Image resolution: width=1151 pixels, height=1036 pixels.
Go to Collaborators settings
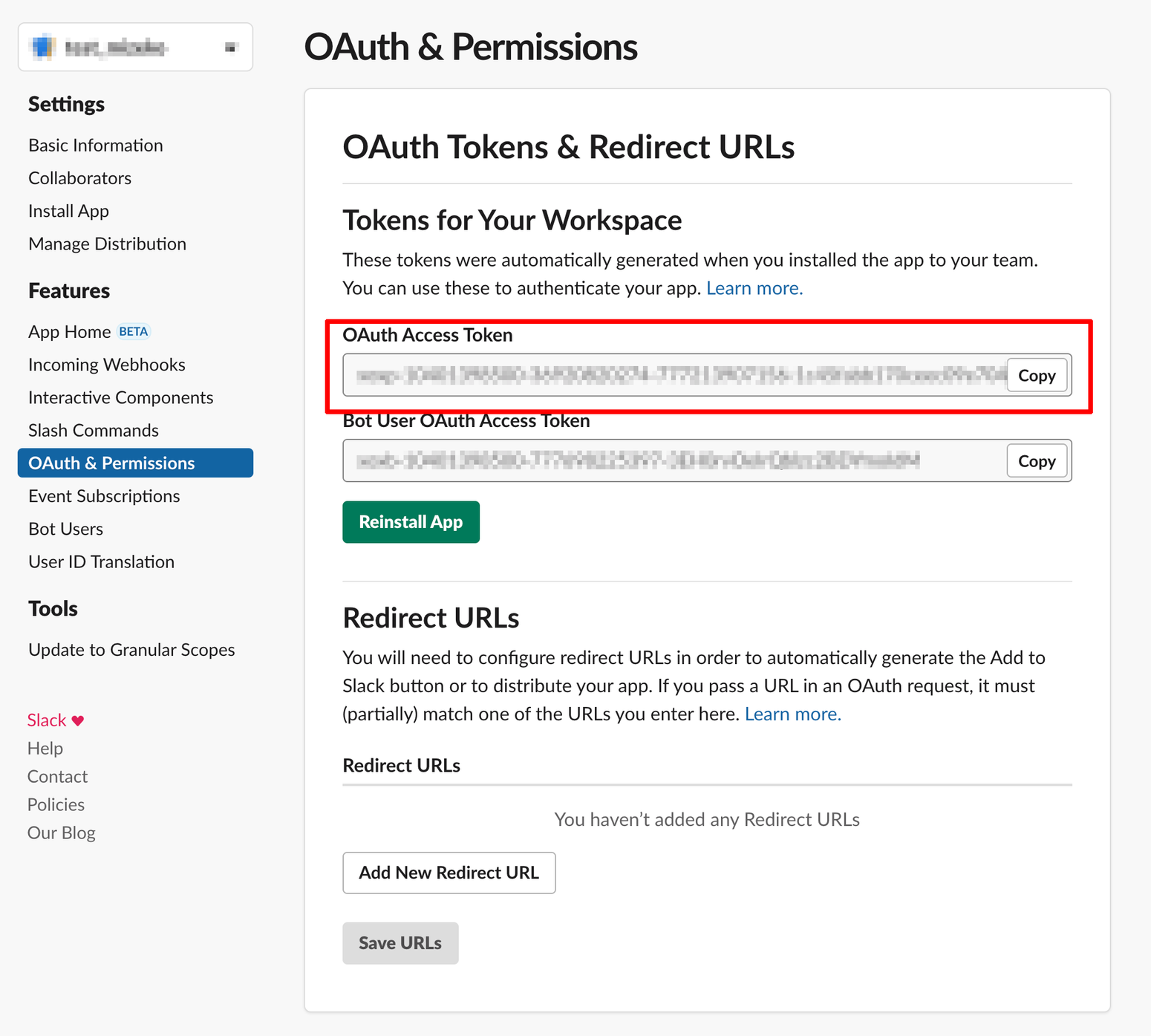pyautogui.click(x=79, y=178)
